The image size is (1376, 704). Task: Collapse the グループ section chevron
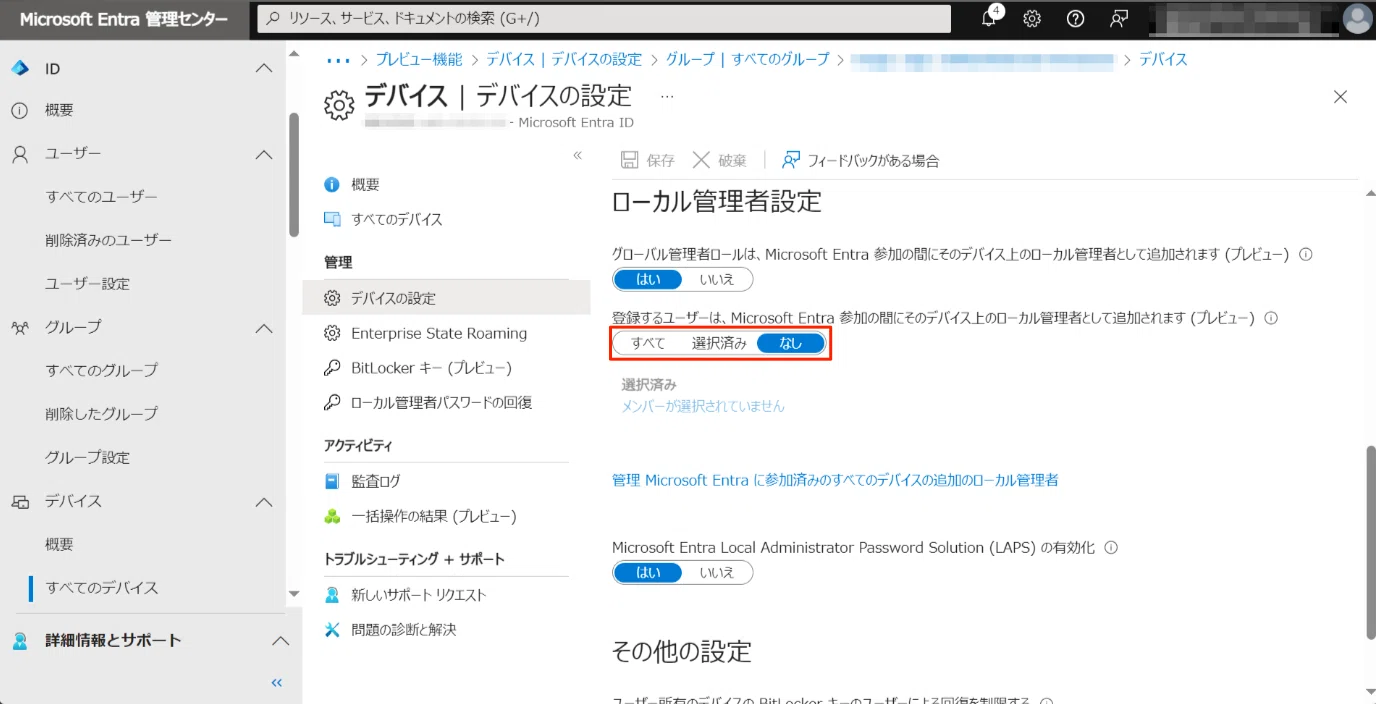[x=264, y=328]
